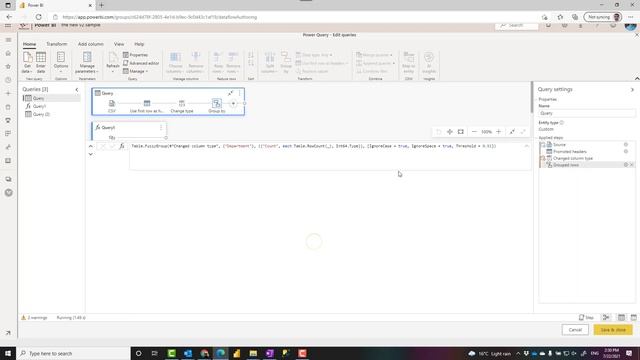This screenshot has height=360, width=640.
Task: Open settings gear for Grouped rows step
Action: (x=626, y=165)
